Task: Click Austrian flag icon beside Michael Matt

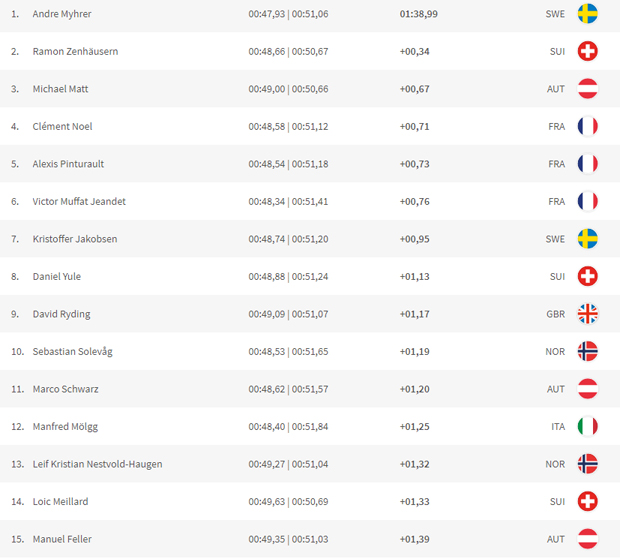Action: [588, 89]
